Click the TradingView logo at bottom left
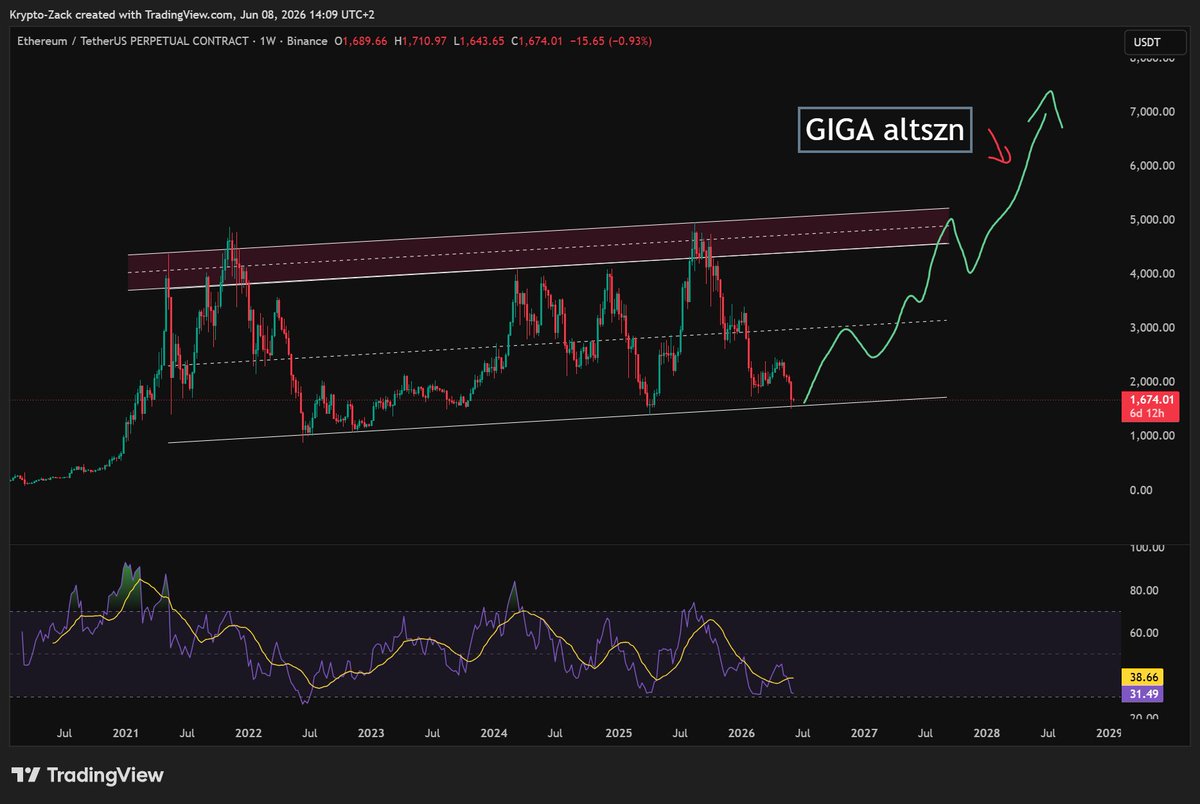The width and height of the screenshot is (1200, 804). [x=87, y=775]
